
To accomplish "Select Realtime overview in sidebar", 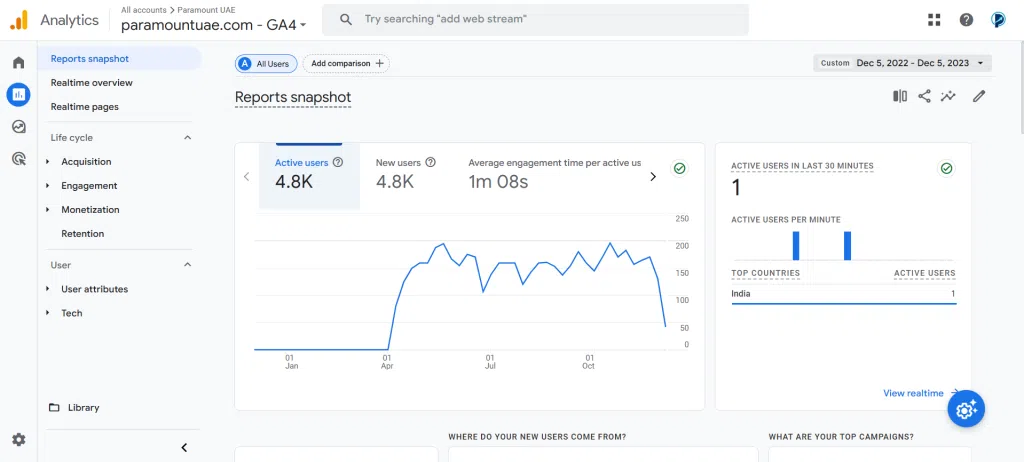I will [x=92, y=83].
